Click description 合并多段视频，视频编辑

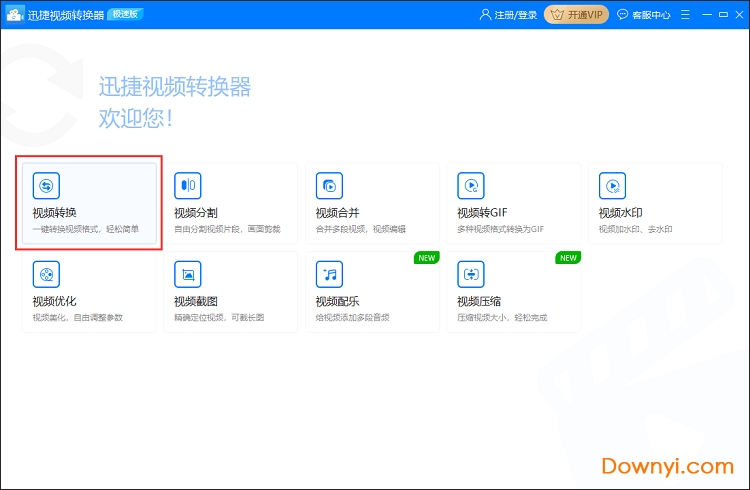[361, 229]
